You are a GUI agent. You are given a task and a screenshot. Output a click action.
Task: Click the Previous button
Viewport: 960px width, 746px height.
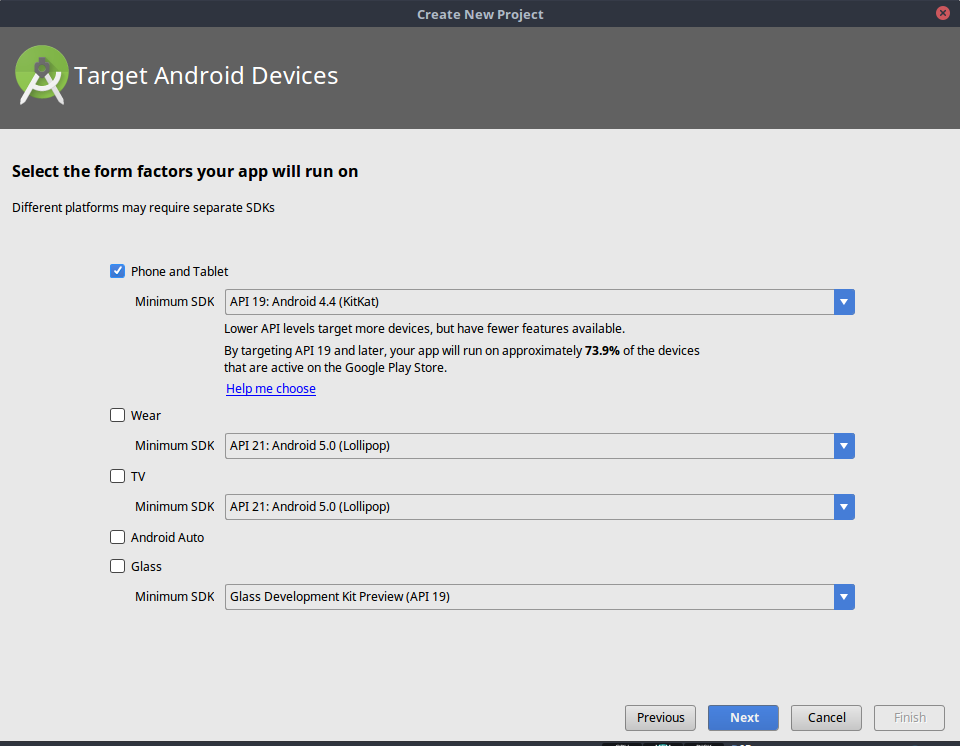coord(660,717)
